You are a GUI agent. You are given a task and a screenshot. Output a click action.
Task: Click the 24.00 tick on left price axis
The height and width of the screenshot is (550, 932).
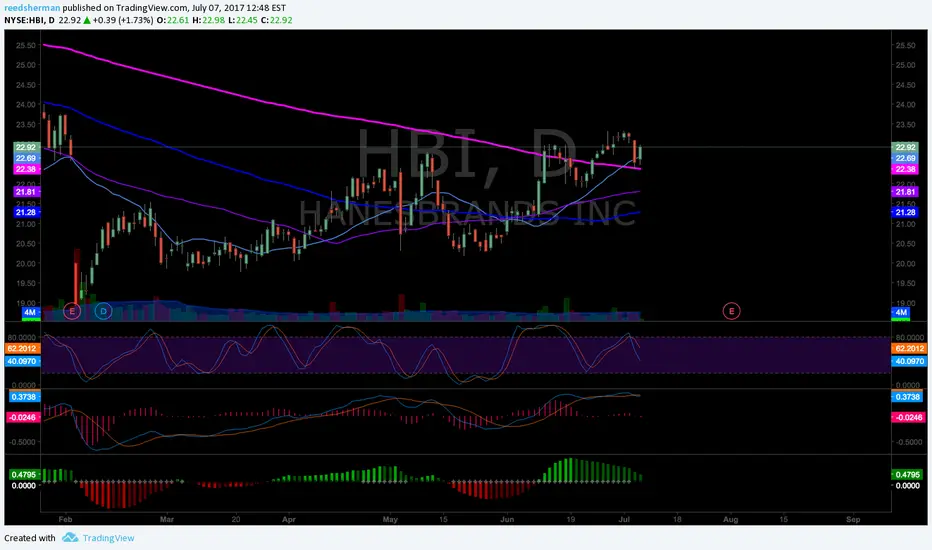26,105
